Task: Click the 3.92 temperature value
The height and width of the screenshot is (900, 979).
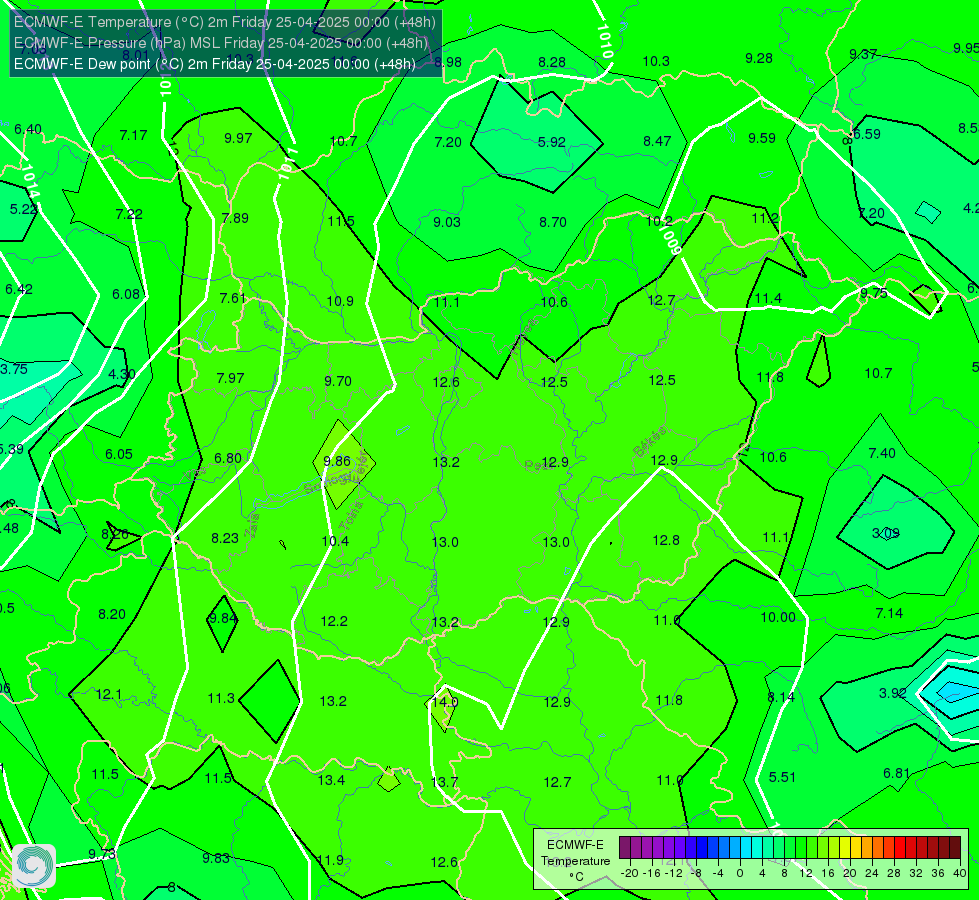Action: coord(892,693)
